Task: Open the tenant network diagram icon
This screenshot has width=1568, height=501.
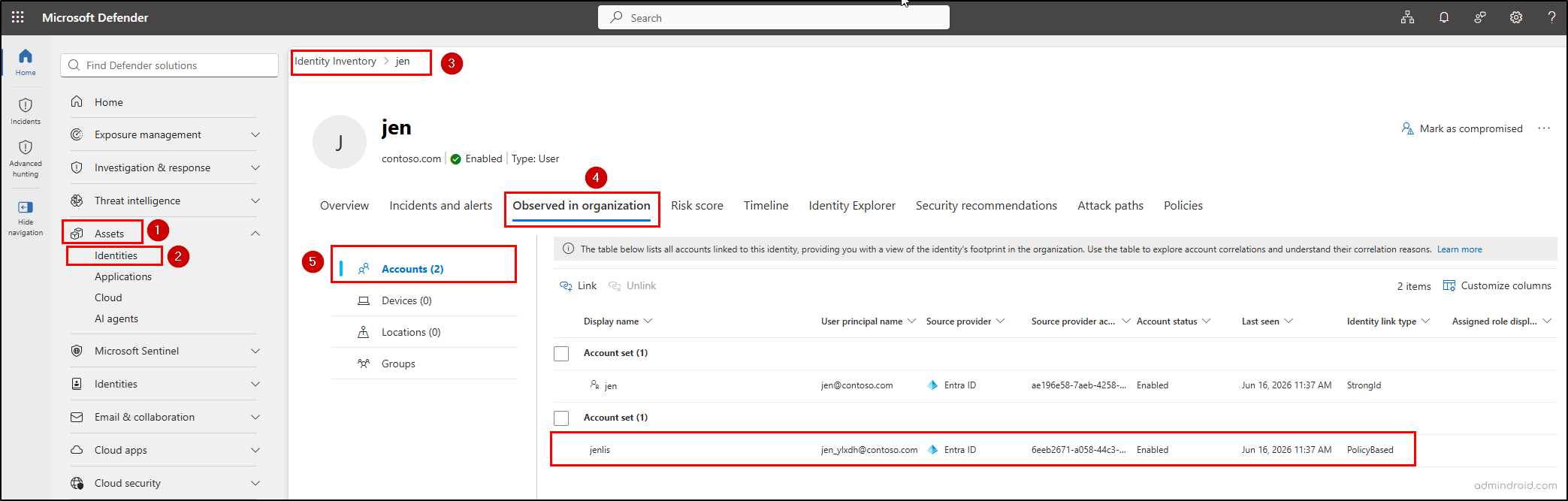Action: pyautogui.click(x=1407, y=17)
